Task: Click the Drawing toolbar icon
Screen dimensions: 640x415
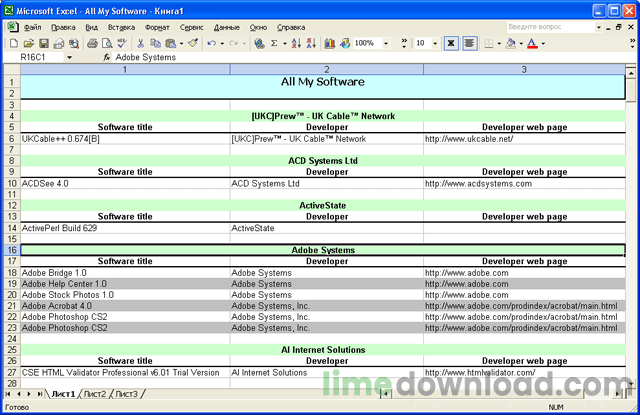Action: click(345, 43)
